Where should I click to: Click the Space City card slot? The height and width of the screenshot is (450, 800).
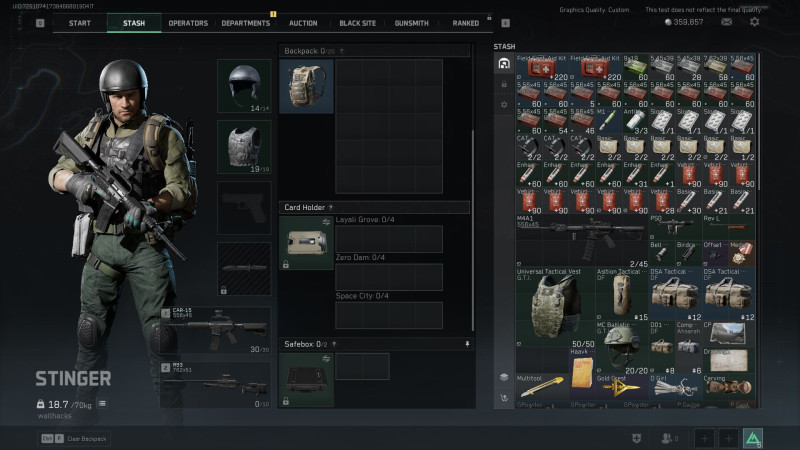[389, 315]
